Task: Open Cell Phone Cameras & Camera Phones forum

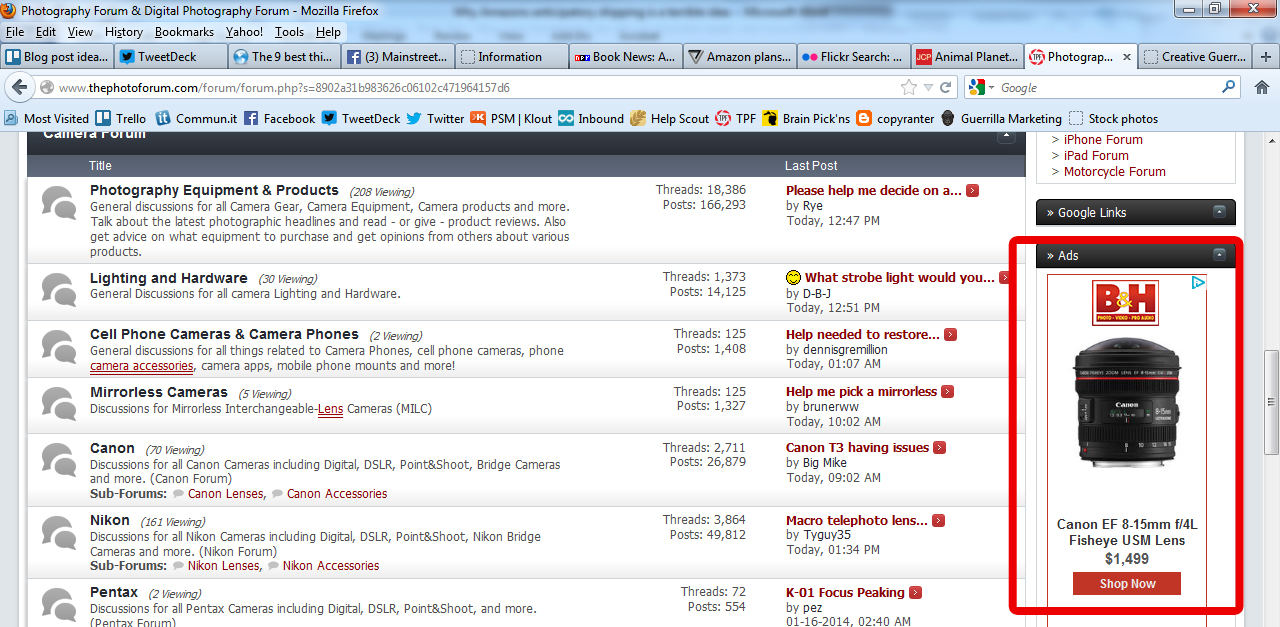Action: 224,334
